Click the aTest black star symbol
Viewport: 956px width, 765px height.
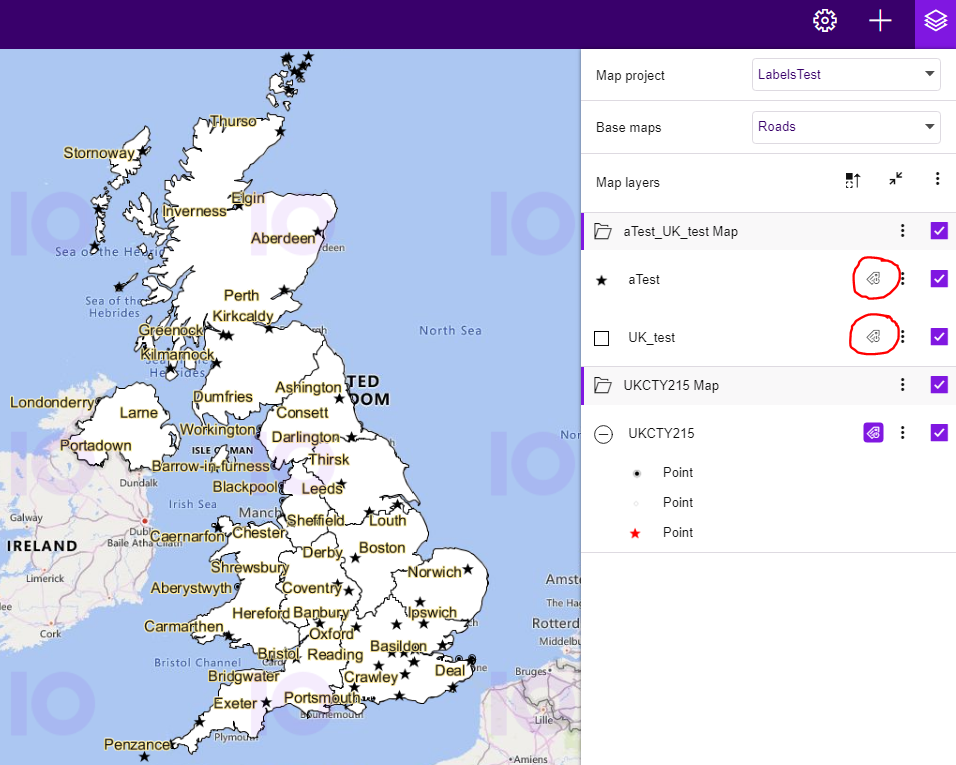point(602,280)
